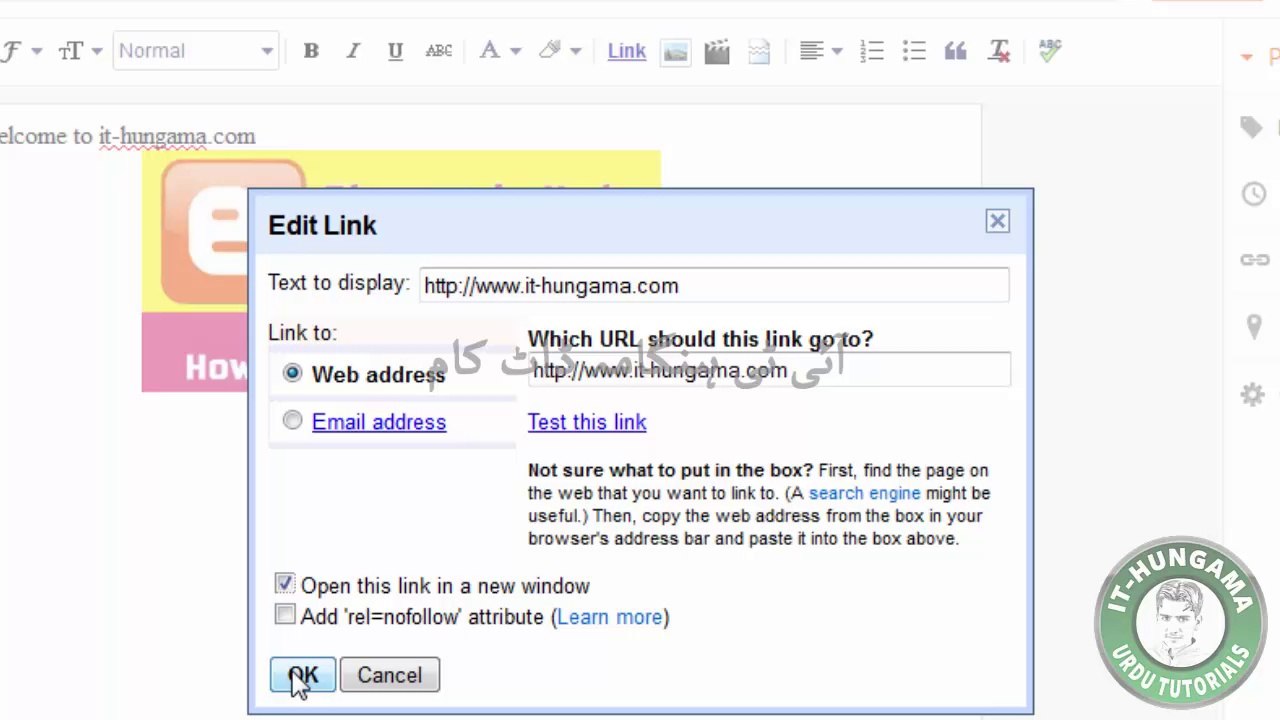Image resolution: width=1280 pixels, height=720 pixels.
Task: Toggle italic formatting
Action: coord(352,51)
